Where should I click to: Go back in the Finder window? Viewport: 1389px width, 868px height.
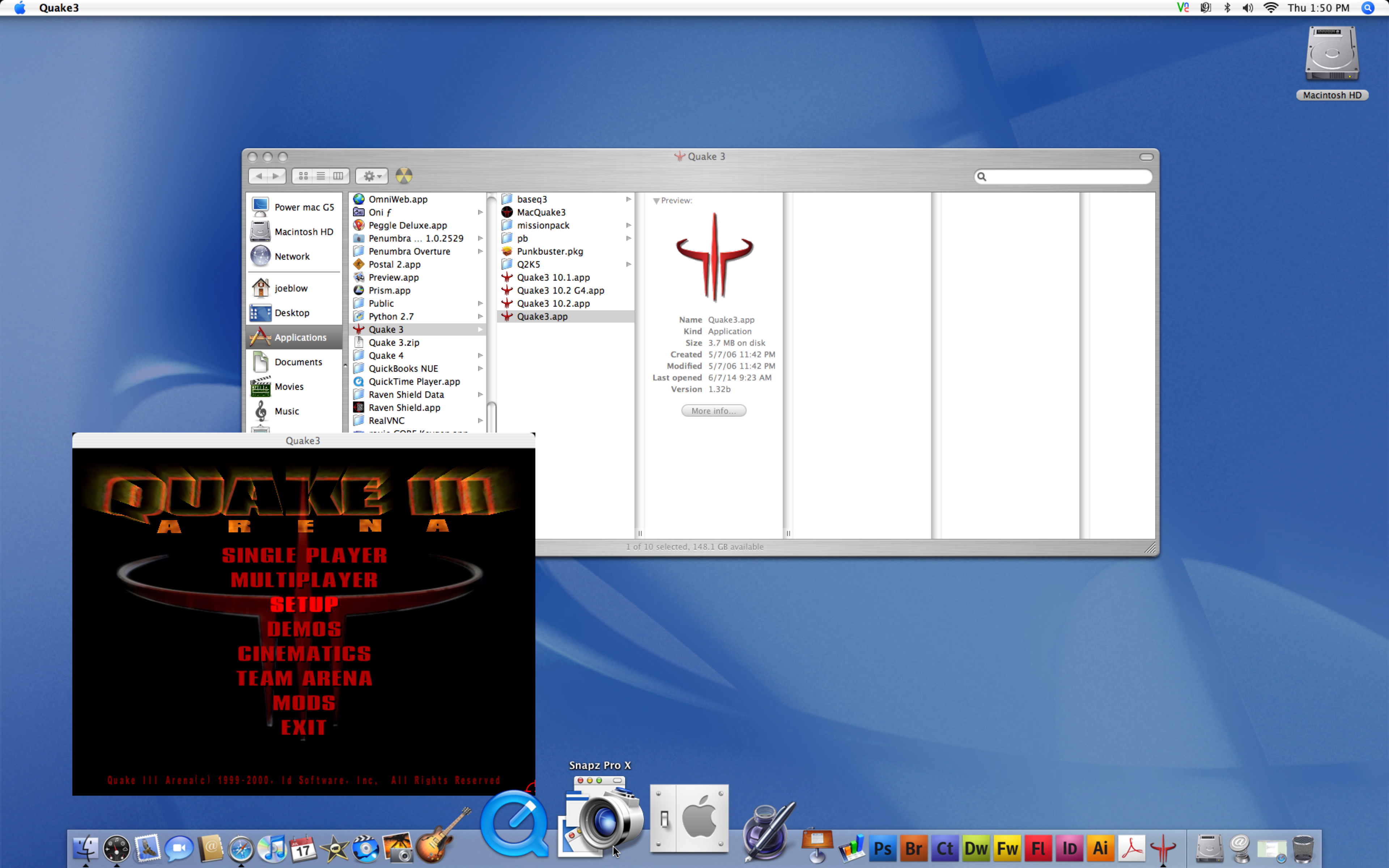[x=259, y=176]
